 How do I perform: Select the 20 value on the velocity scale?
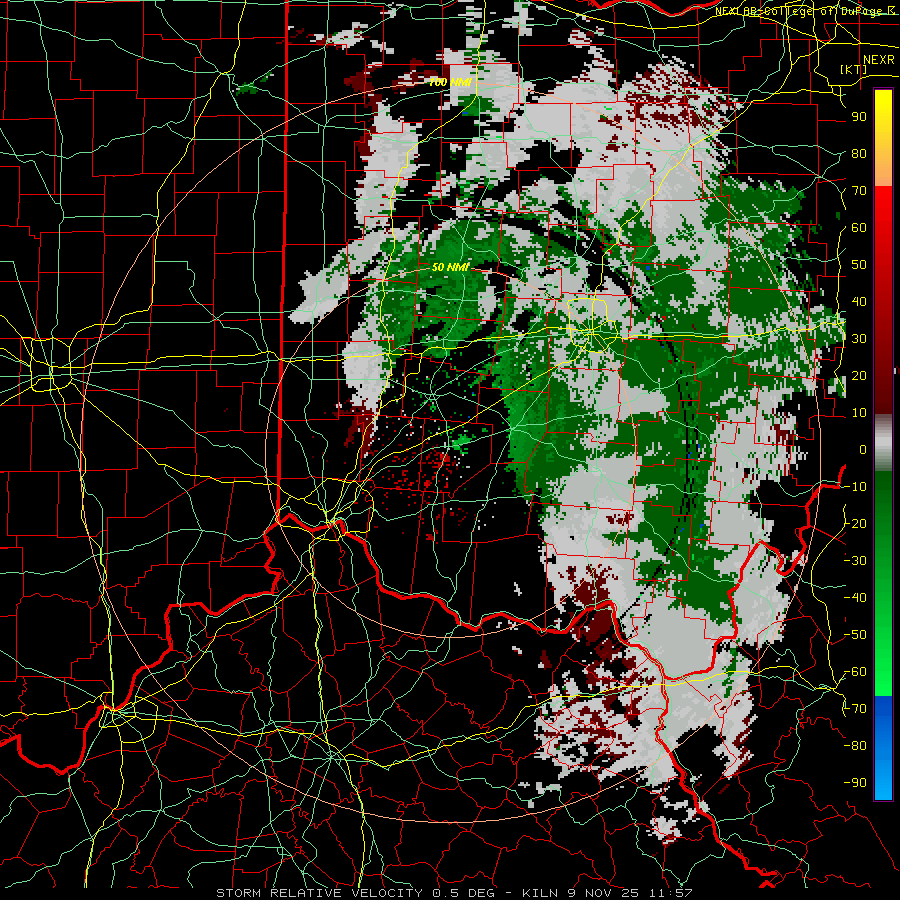859,375
